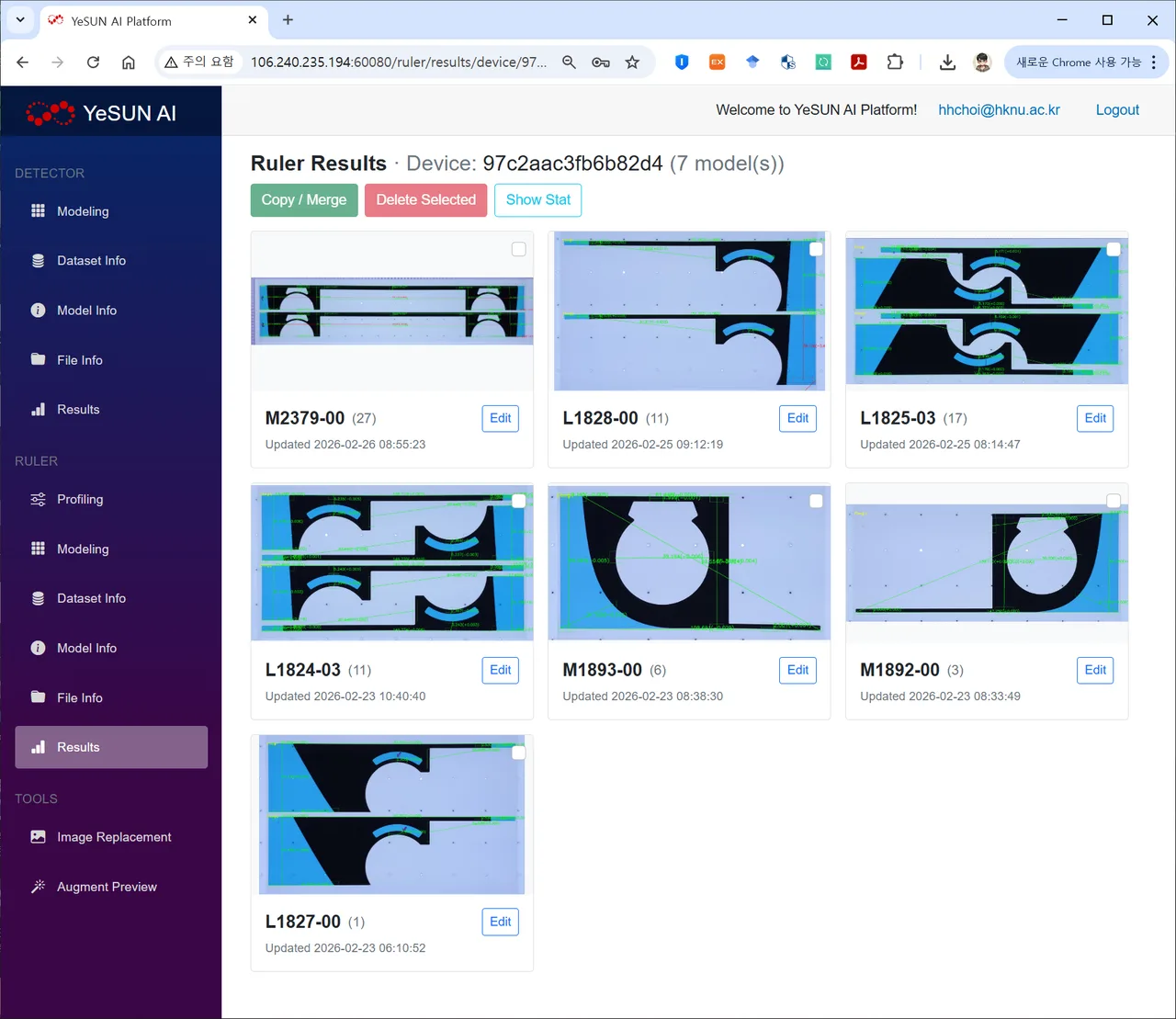Expand the Chrome tab search dropdown
Image resolution: width=1176 pixels, height=1019 pixels.
click(20, 20)
